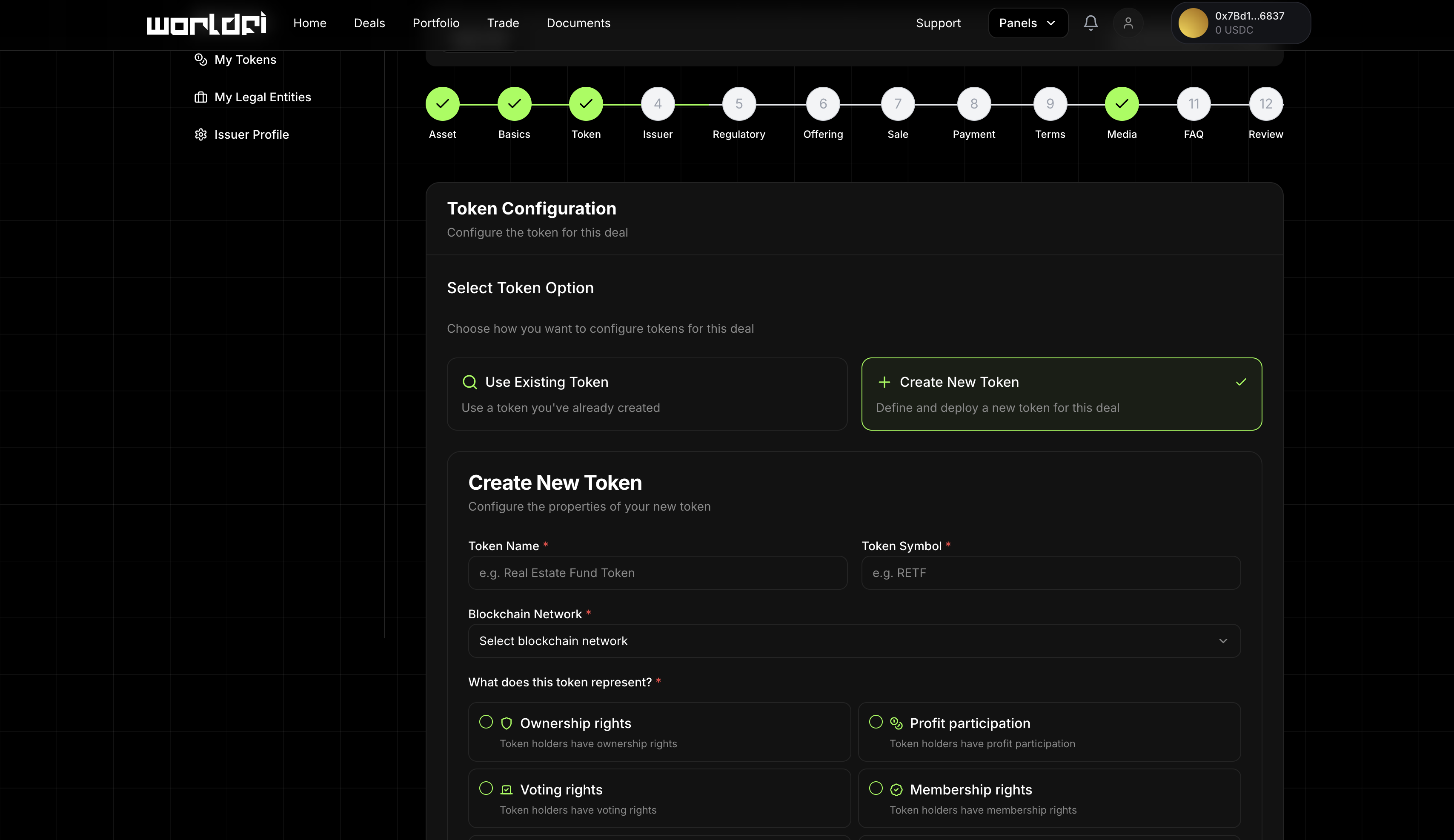The width and height of the screenshot is (1454, 840).
Task: Open Issuer Profile gear icon
Action: (x=201, y=134)
